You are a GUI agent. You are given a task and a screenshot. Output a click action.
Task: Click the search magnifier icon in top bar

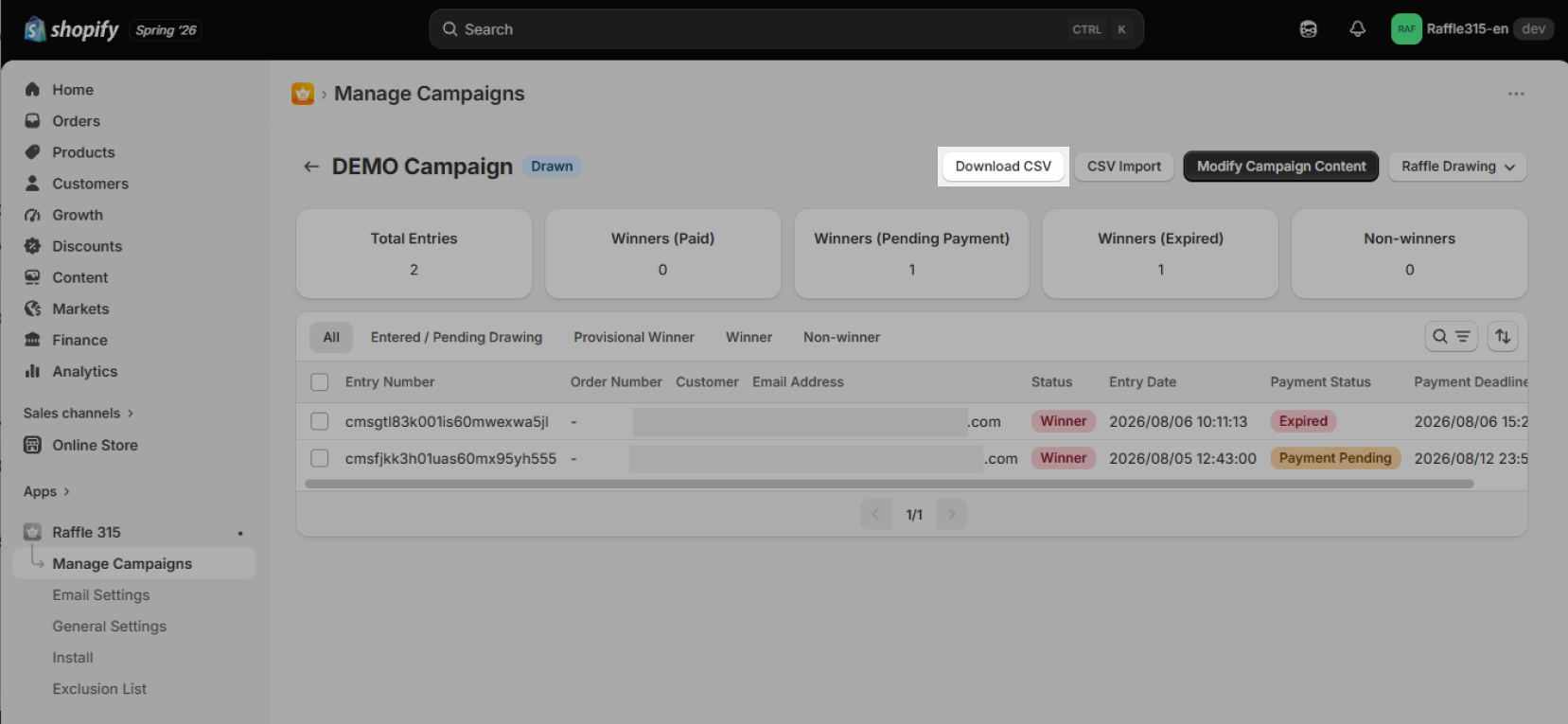coord(450,29)
